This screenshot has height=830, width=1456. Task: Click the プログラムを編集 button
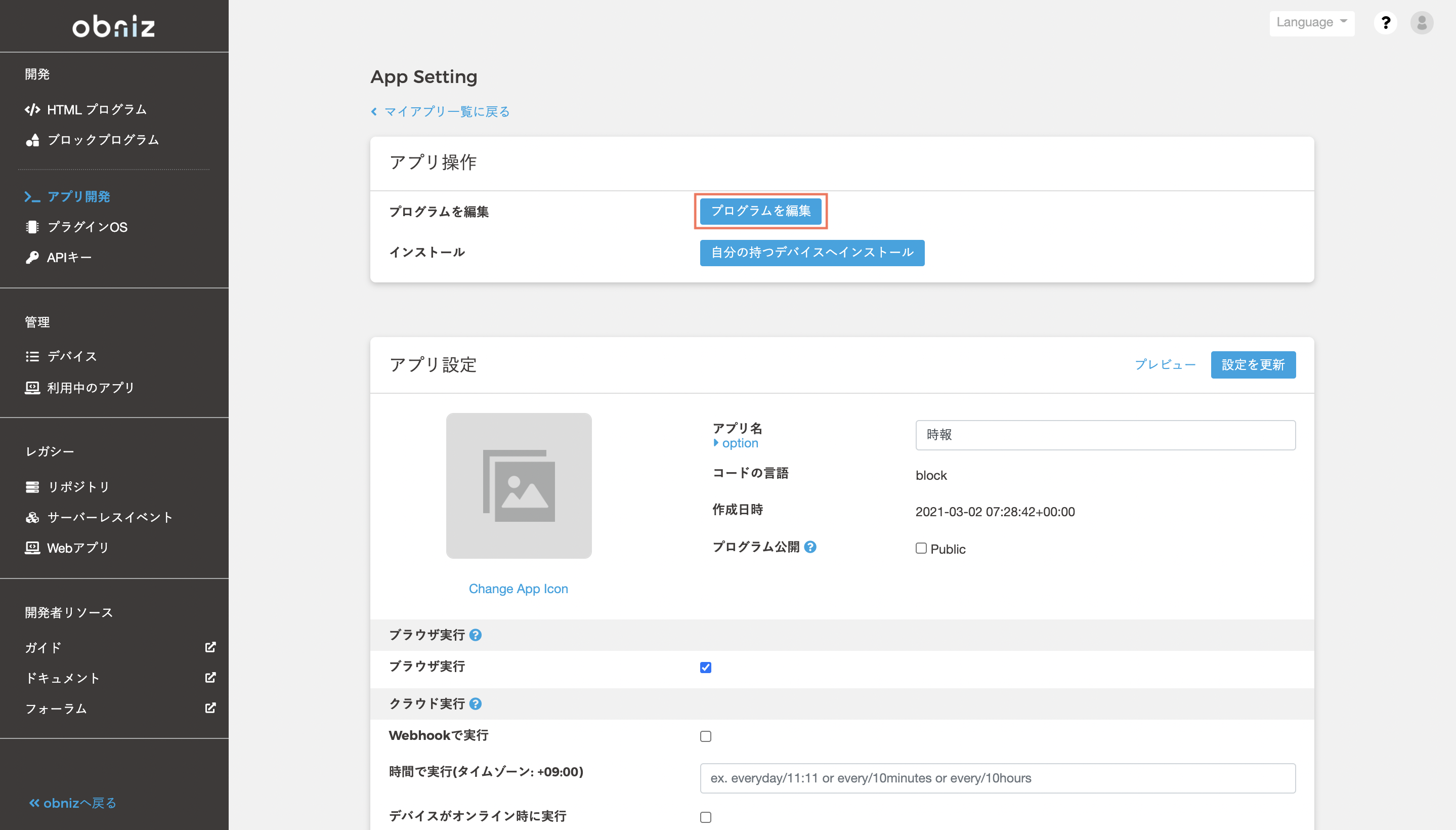761,211
